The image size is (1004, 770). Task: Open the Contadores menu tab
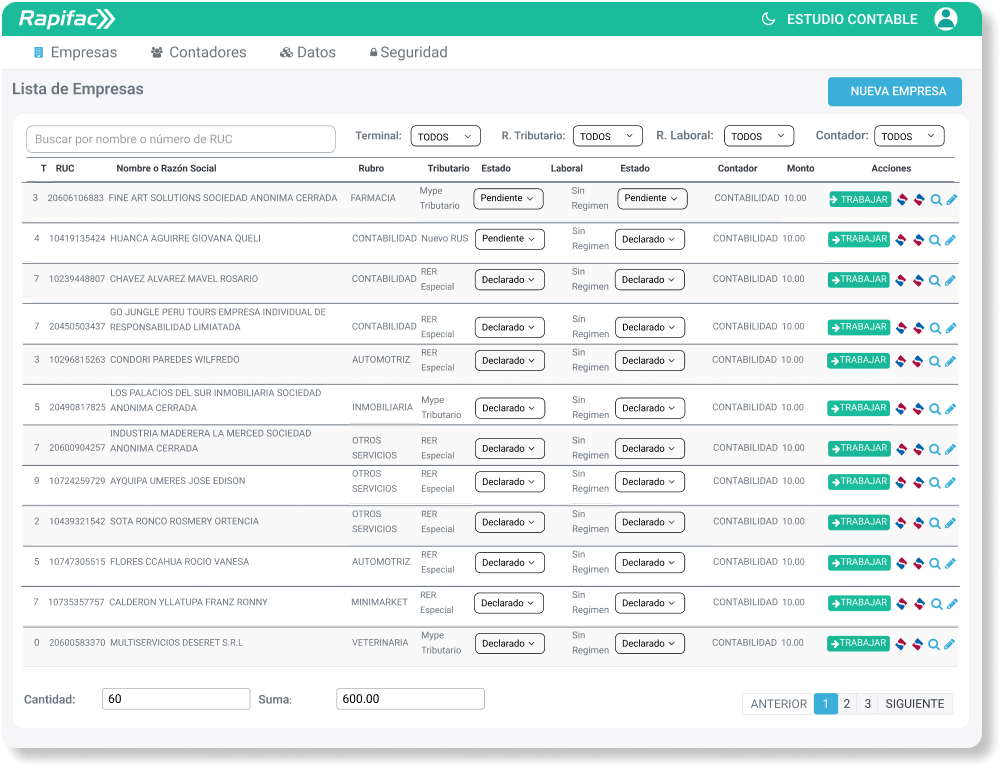coord(198,52)
